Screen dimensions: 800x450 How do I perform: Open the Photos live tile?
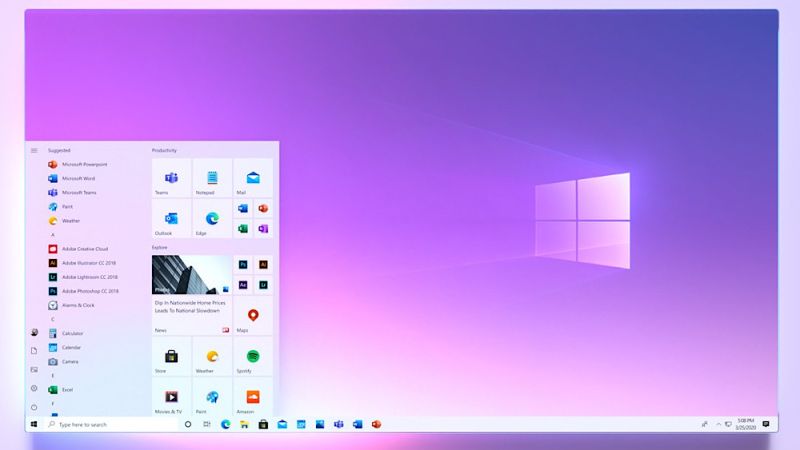(x=192, y=274)
